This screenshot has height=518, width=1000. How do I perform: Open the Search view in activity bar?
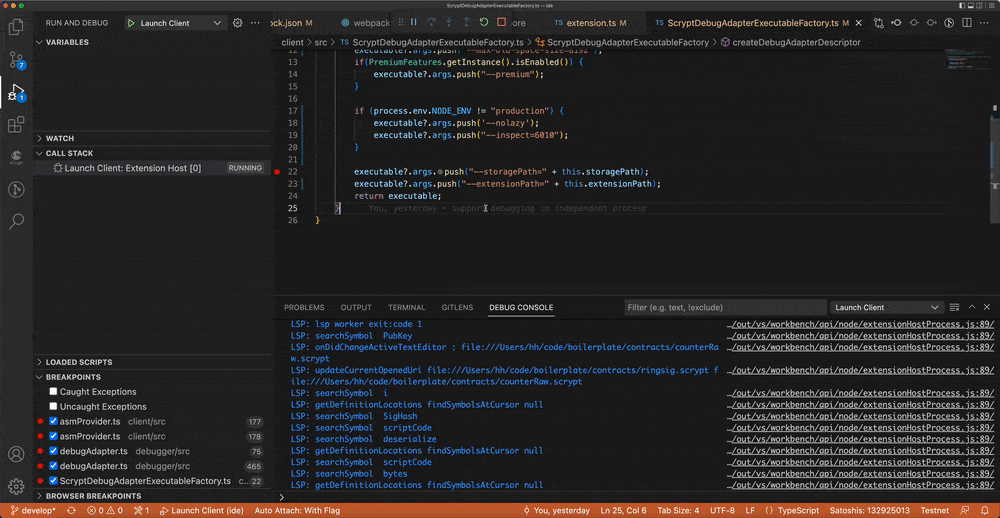click(17, 221)
